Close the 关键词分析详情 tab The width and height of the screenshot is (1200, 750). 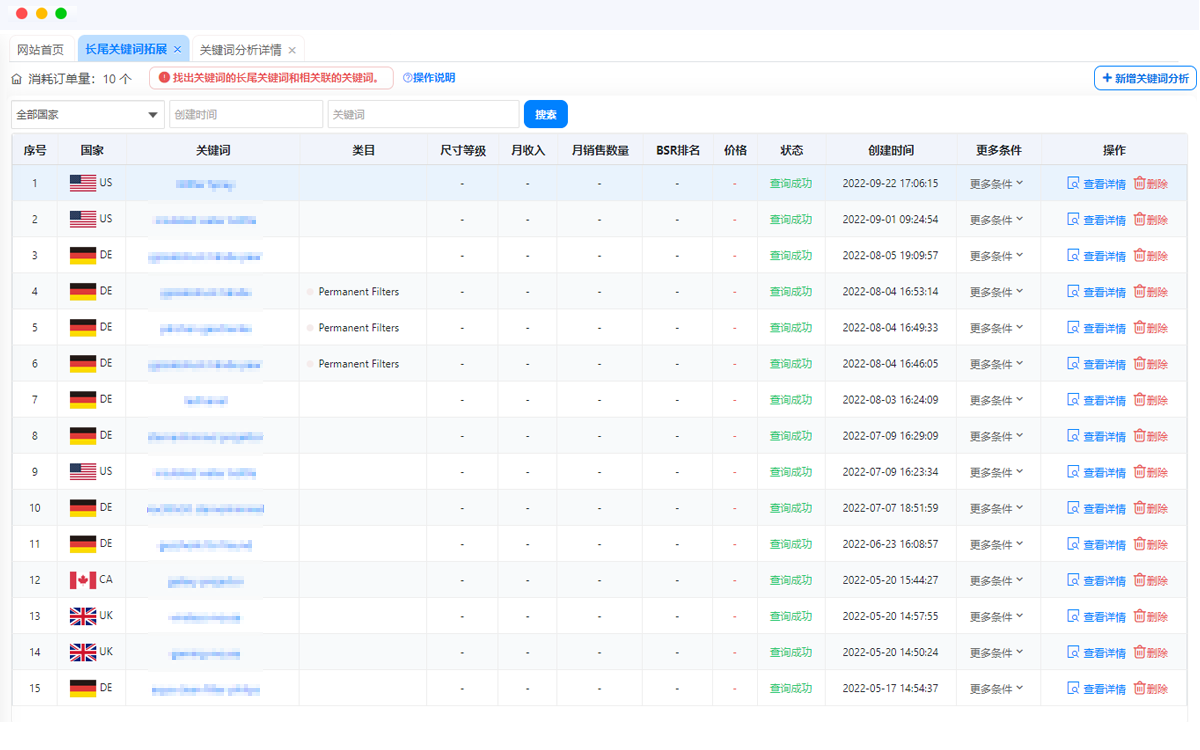[x=292, y=50]
